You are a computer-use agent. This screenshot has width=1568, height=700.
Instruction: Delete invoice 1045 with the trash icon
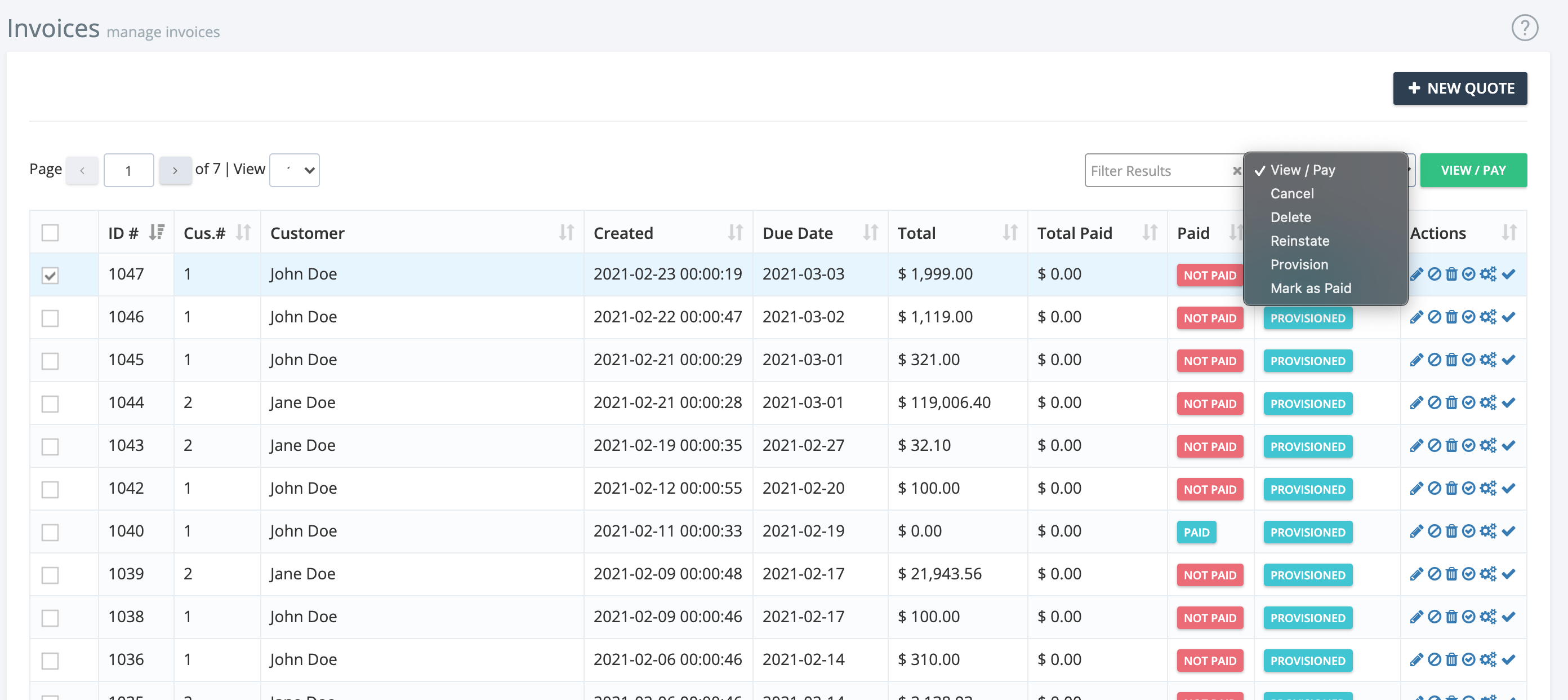coord(1452,360)
